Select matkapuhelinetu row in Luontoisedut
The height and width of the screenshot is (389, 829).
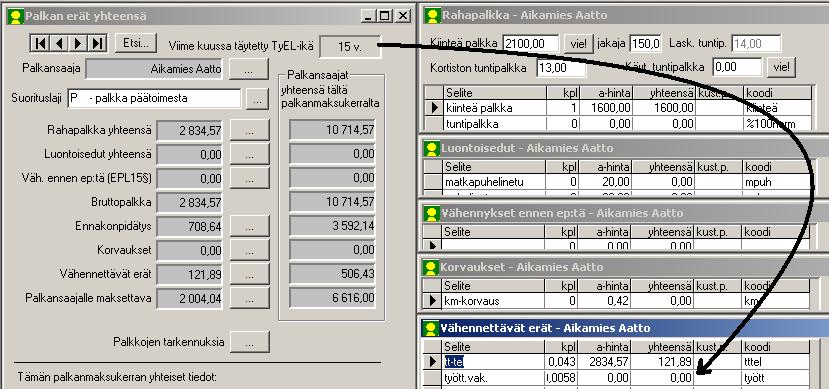point(618,182)
